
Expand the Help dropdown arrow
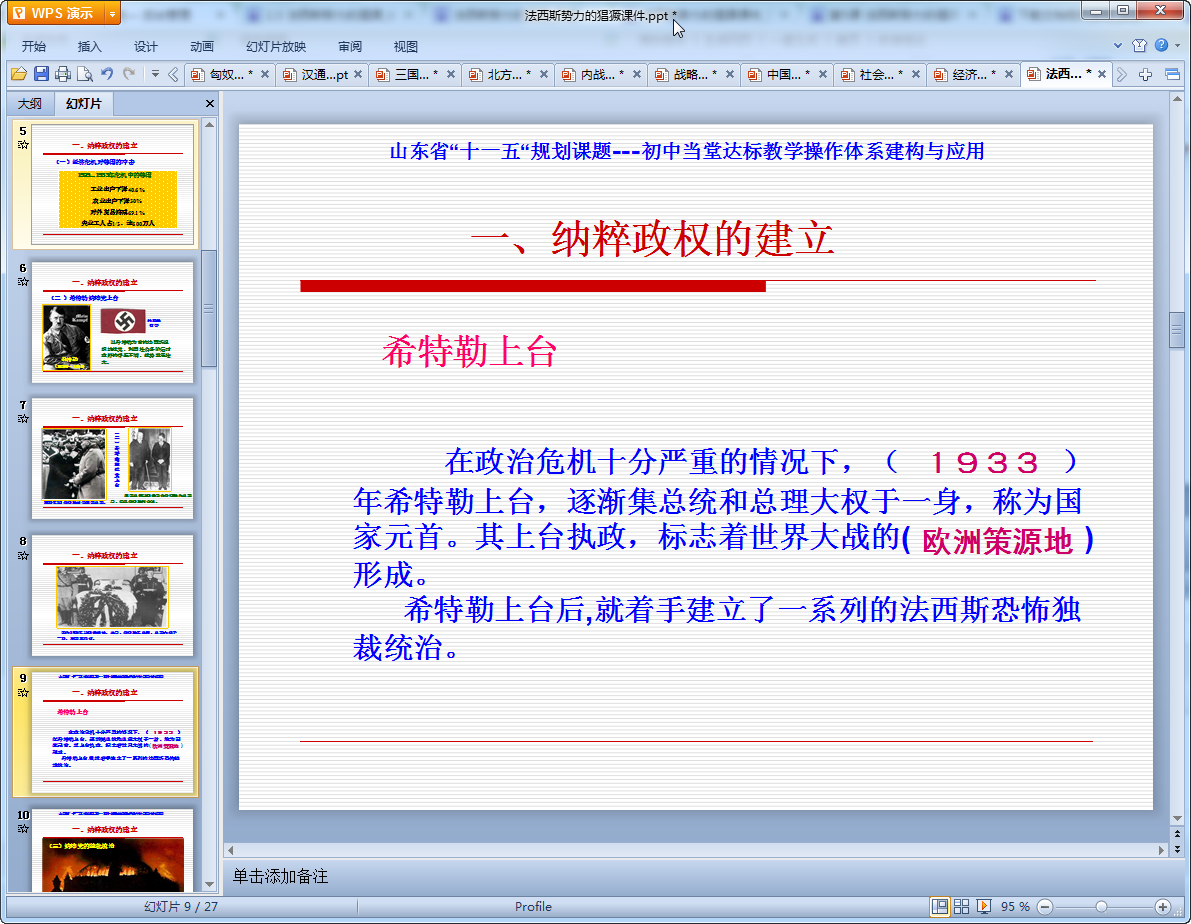tap(1177, 46)
